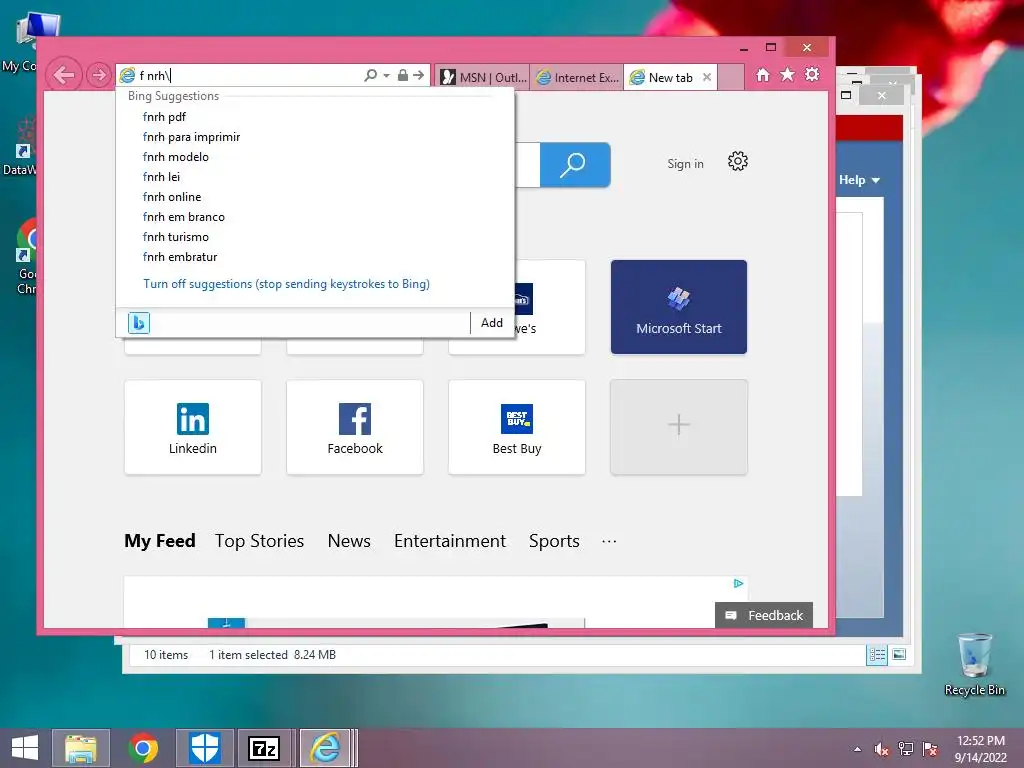Open Favorites star icon

click(788, 74)
